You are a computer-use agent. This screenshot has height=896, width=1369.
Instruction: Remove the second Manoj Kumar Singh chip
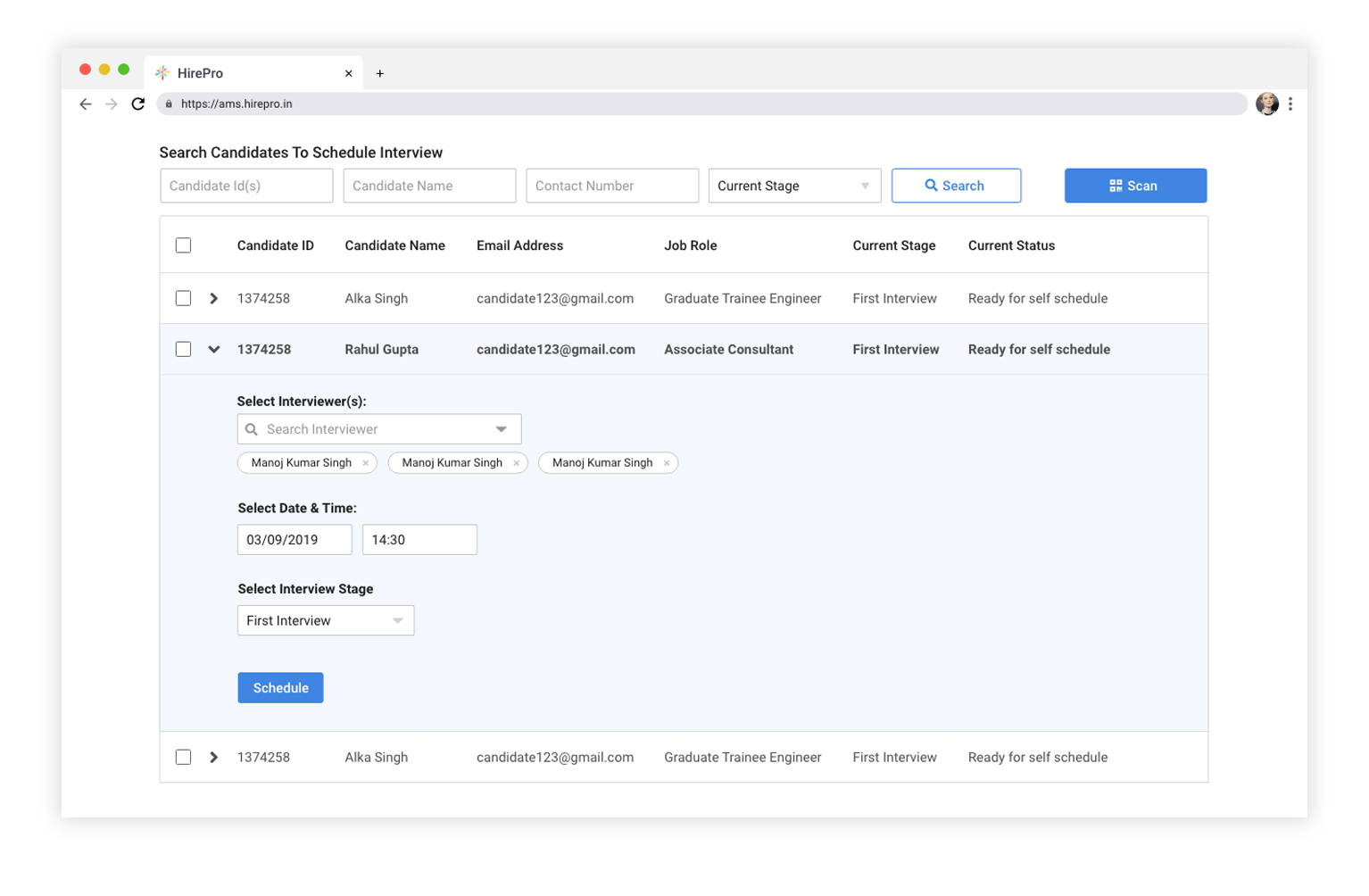(517, 463)
